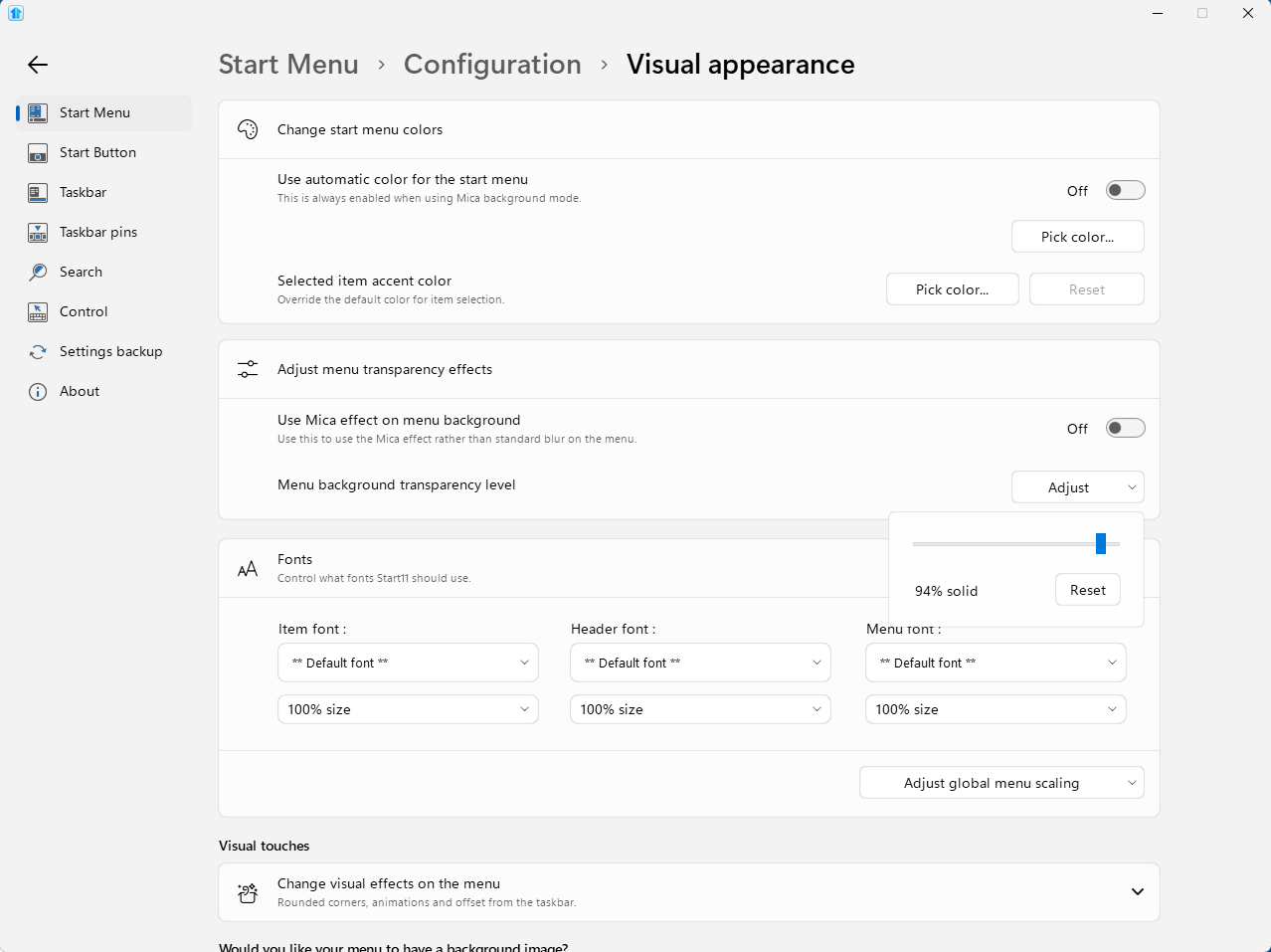Open the Control section icon
This screenshot has width=1271, height=952.
(x=38, y=312)
